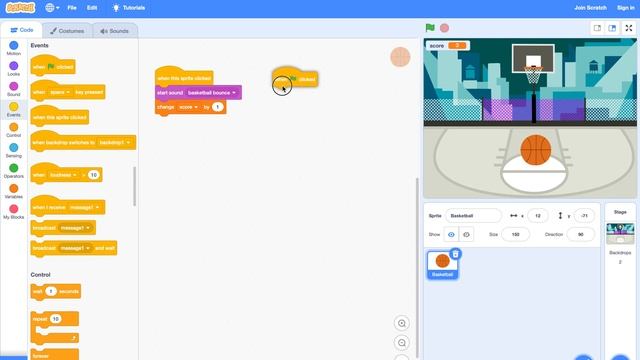Image resolution: width=640 pixels, height=360 pixels.
Task: Click the block palette scrollbar
Action: click(x=134, y=186)
